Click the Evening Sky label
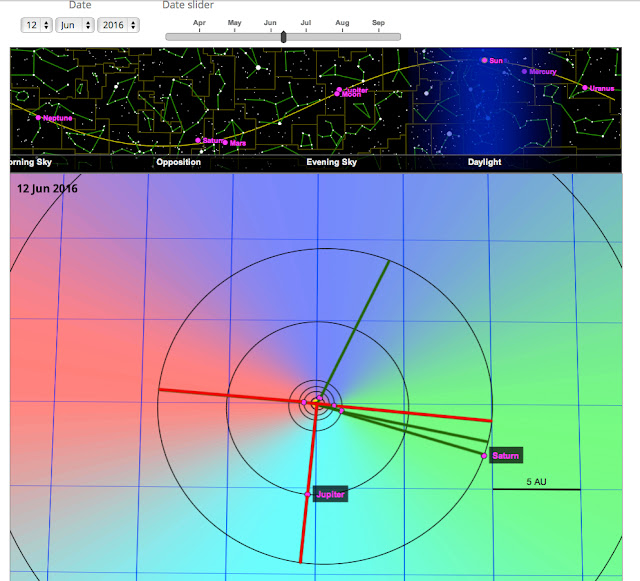640x581 pixels. point(331,162)
